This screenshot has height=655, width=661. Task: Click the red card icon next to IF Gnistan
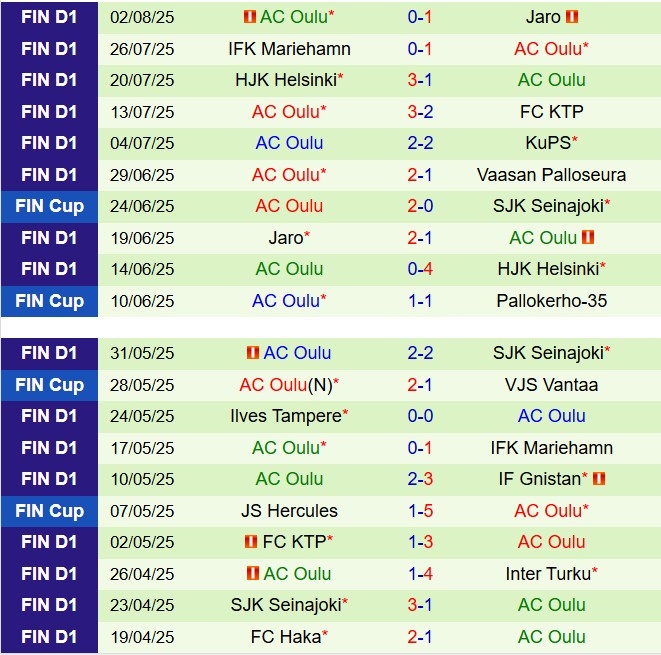599,479
